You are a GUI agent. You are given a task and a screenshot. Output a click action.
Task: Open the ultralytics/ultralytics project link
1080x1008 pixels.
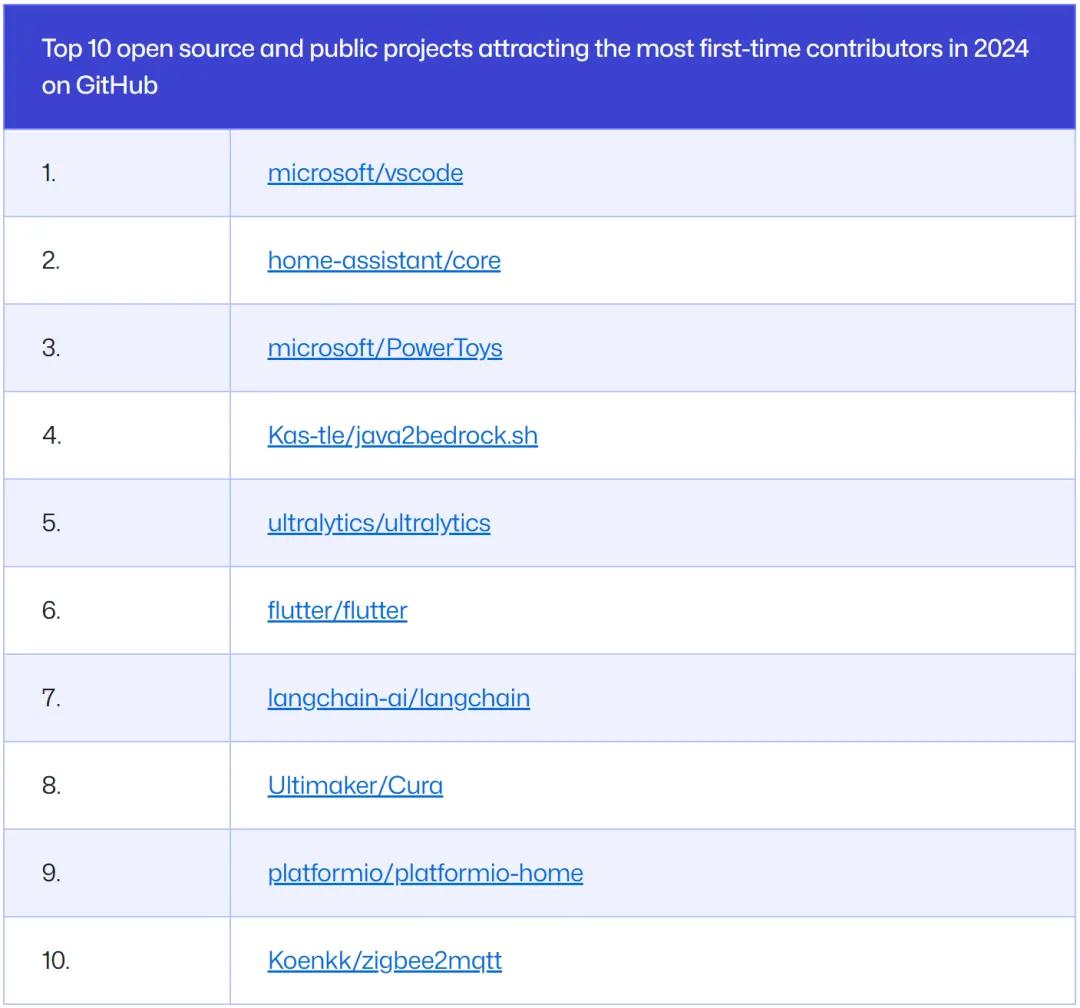379,523
